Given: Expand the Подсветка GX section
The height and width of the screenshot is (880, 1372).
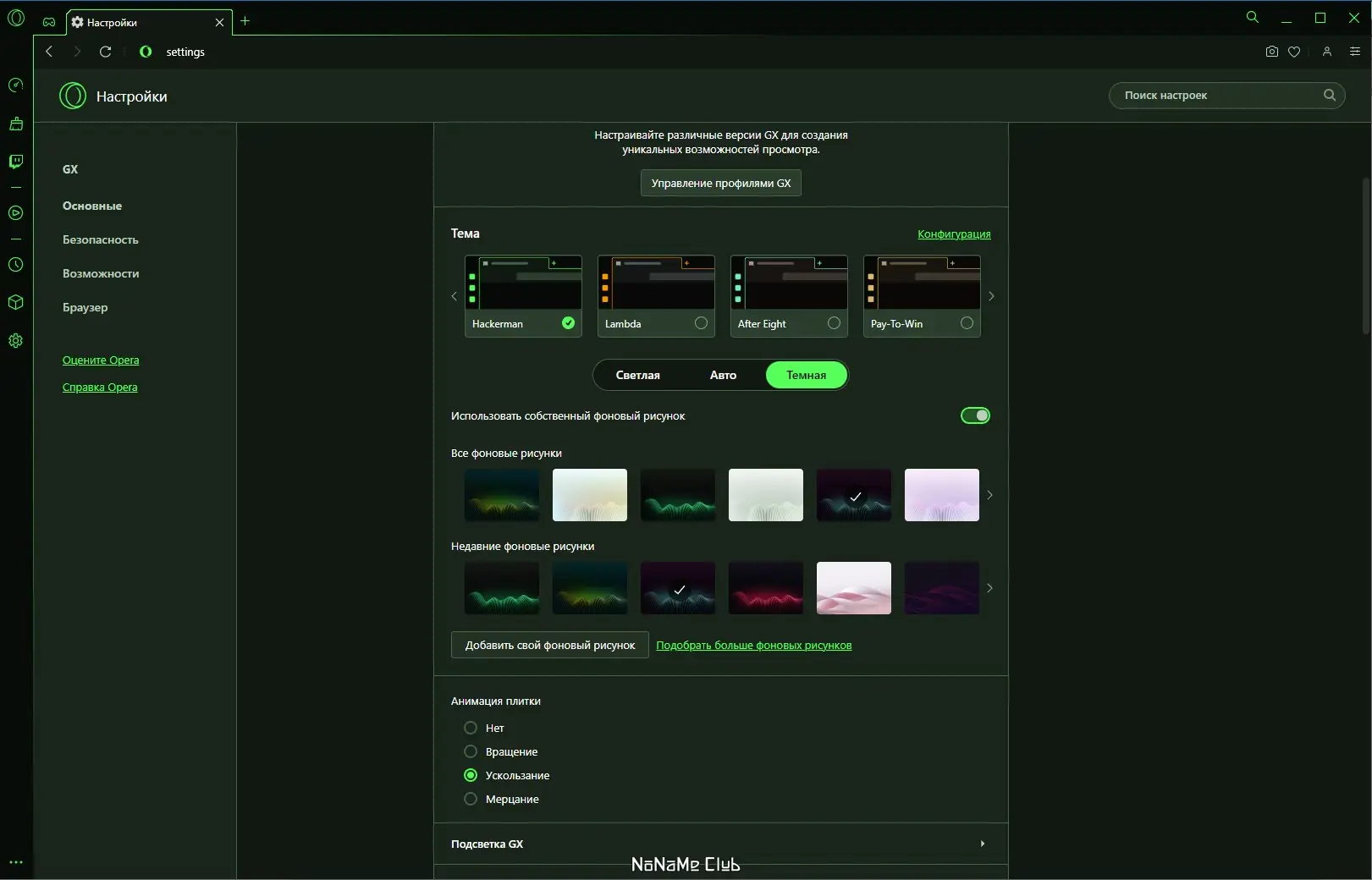Looking at the screenshot, I should (721, 844).
